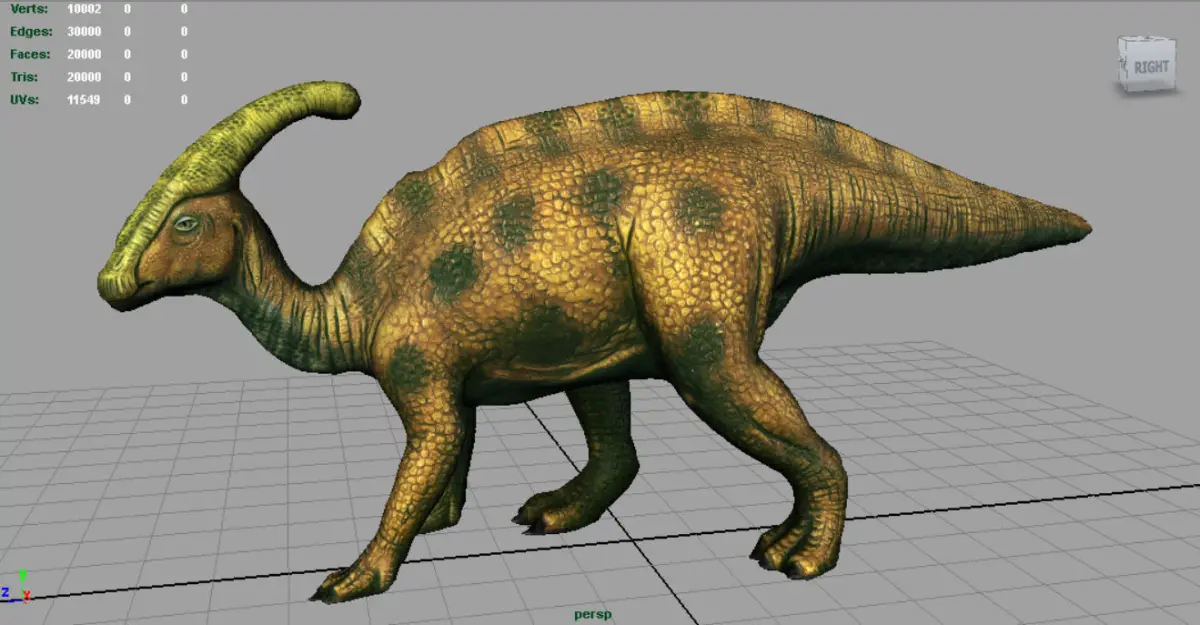This screenshot has width=1200, height=625.
Task: Click the 'Edges:' heads-up display label
Action: (x=31, y=31)
